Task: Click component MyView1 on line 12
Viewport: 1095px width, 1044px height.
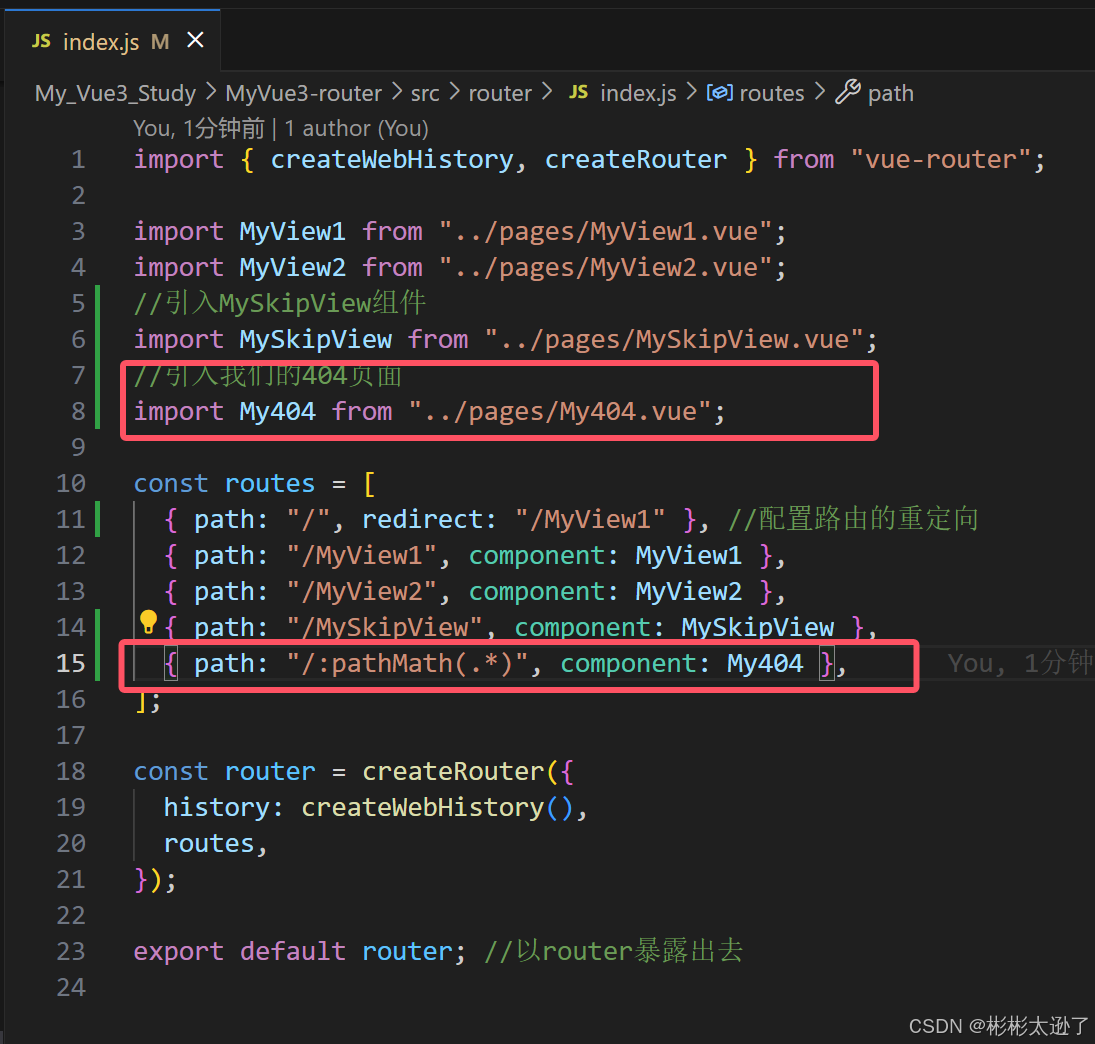Action: 688,555
